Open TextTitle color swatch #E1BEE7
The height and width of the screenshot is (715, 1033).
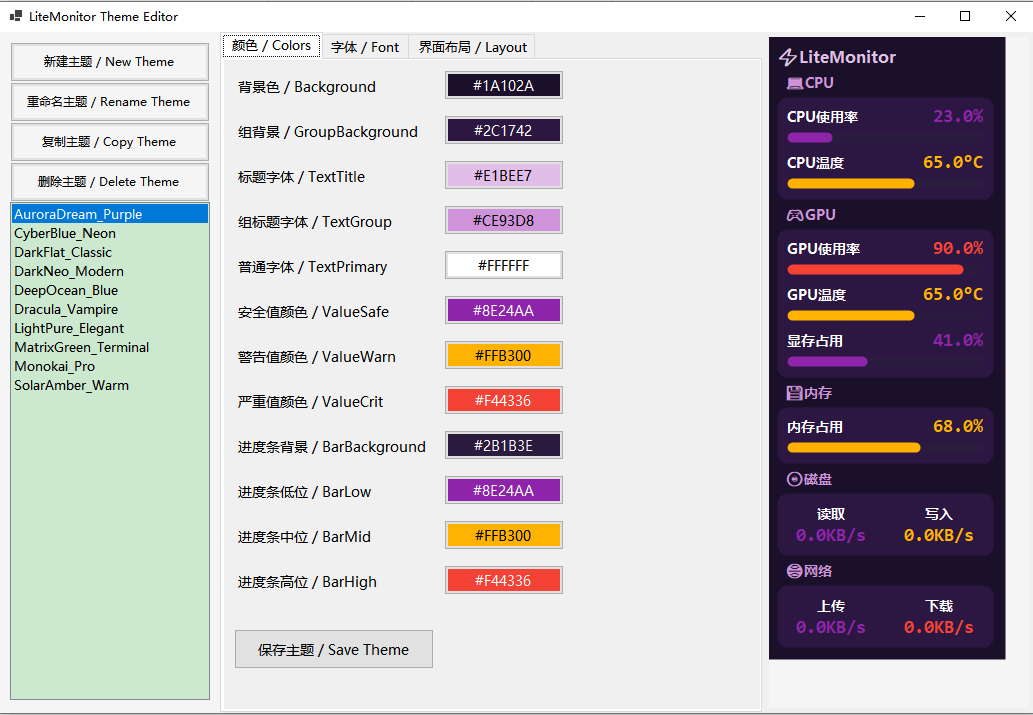click(x=504, y=175)
